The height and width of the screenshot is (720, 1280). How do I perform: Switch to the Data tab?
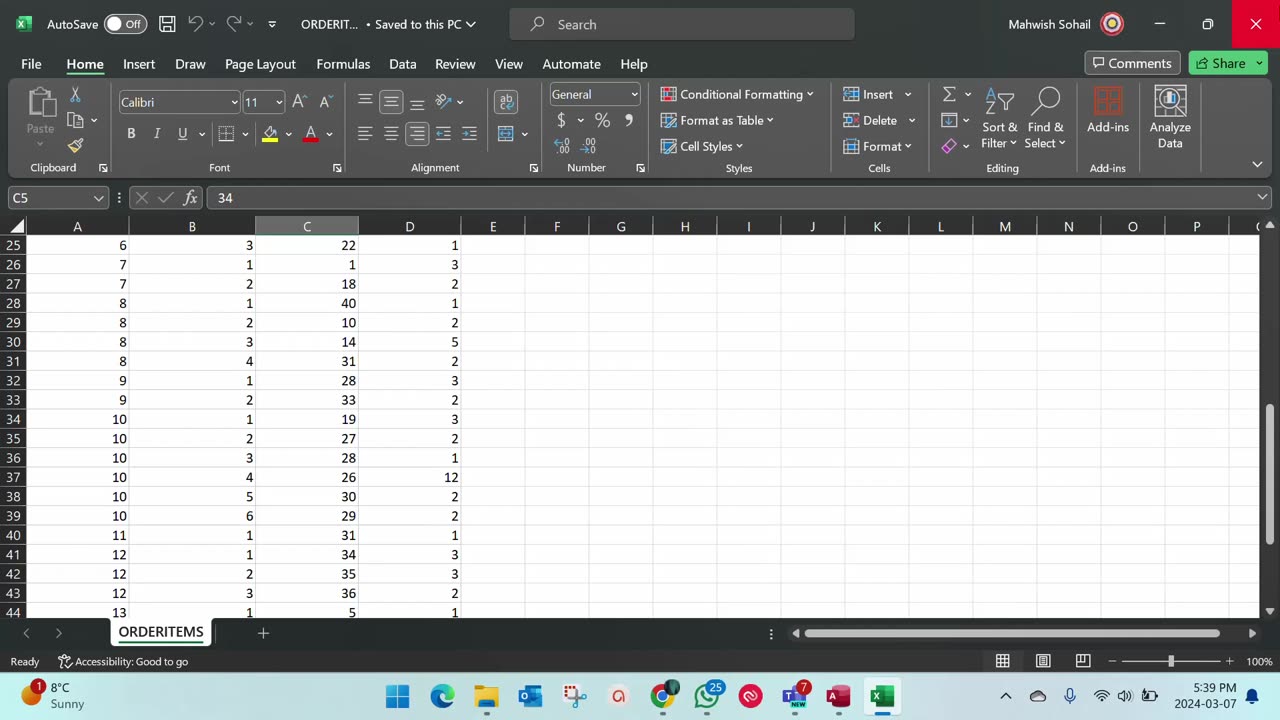403,64
